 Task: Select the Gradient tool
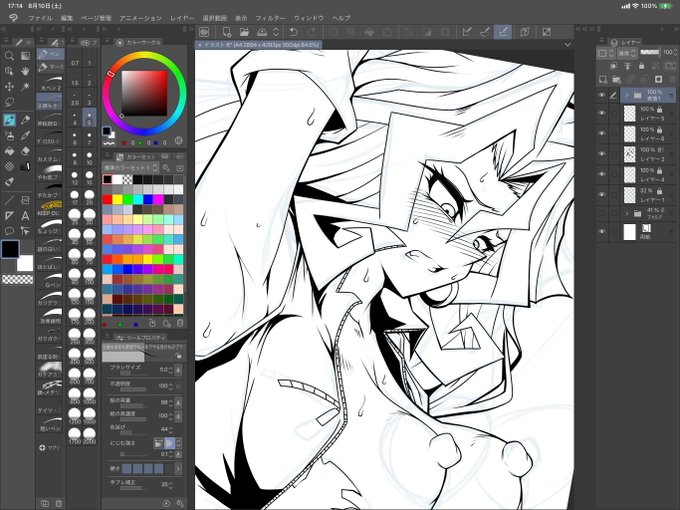(25, 56)
